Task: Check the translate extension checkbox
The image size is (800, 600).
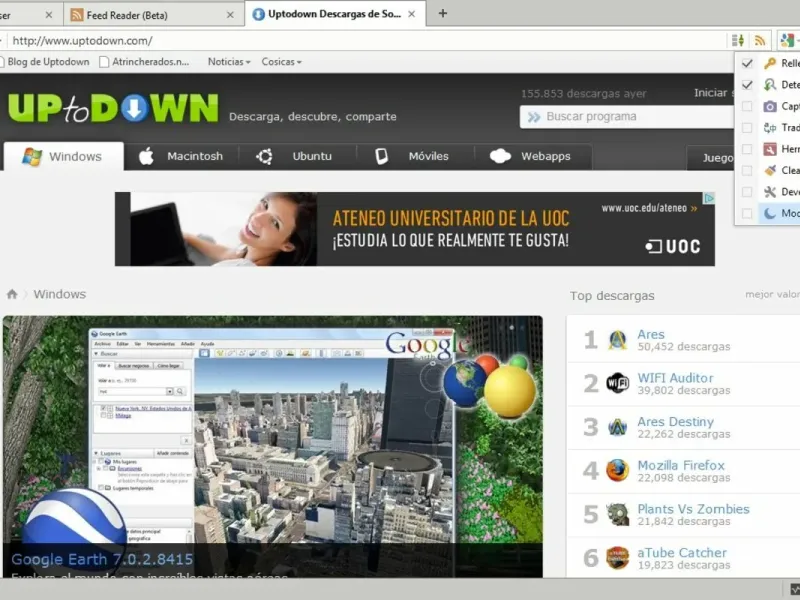Action: point(747,128)
